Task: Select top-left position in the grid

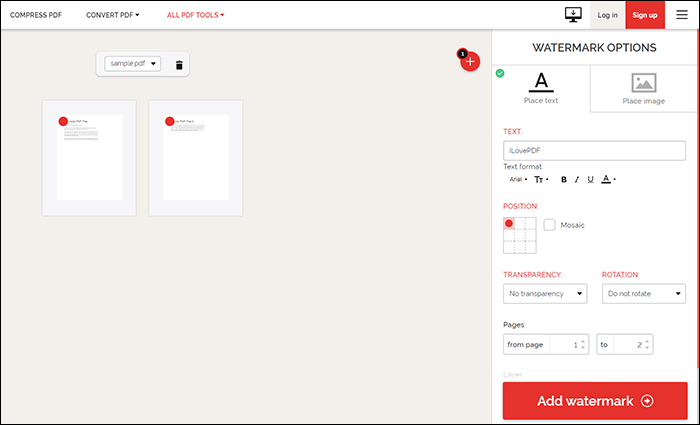Action: pos(509,223)
